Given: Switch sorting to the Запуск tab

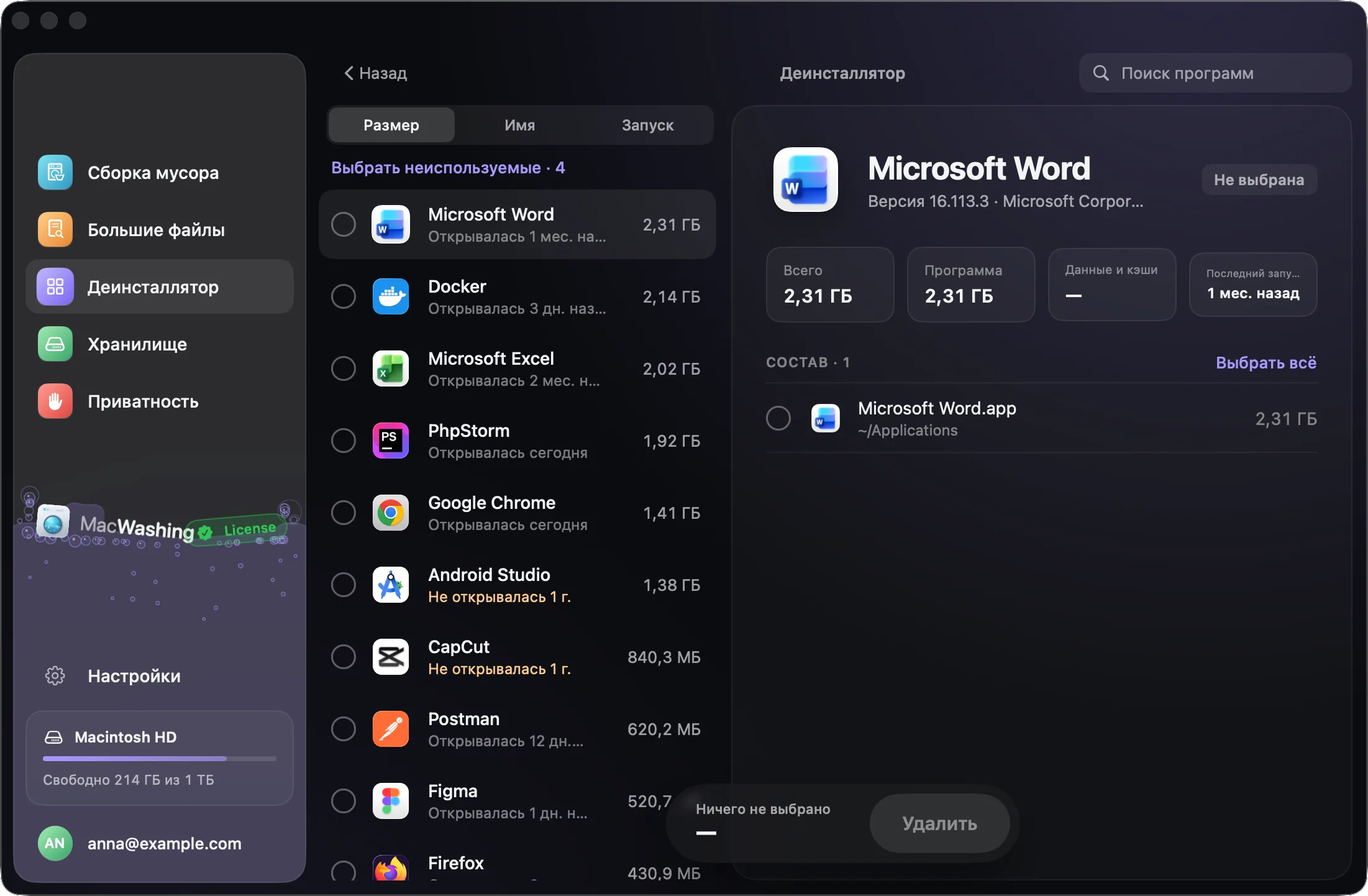Looking at the screenshot, I should [648, 125].
